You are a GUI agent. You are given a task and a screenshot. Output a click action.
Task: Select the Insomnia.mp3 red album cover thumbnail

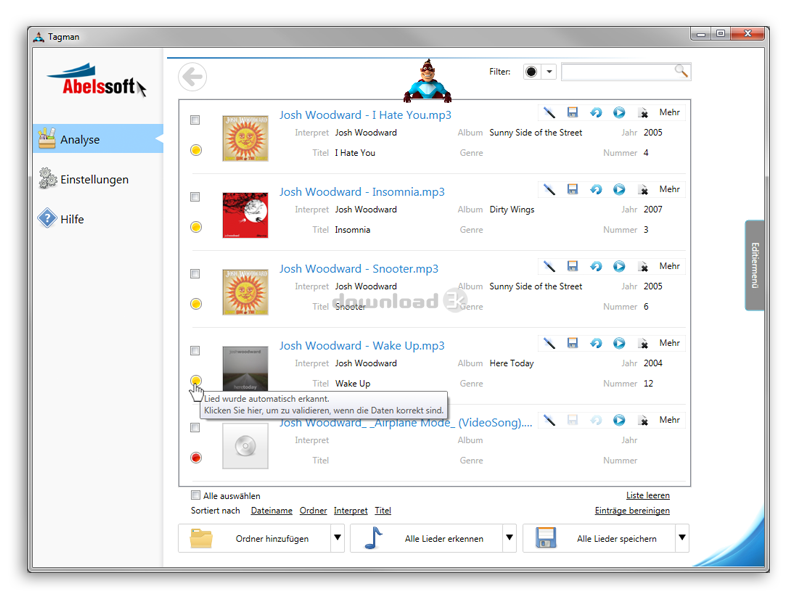pos(245,215)
